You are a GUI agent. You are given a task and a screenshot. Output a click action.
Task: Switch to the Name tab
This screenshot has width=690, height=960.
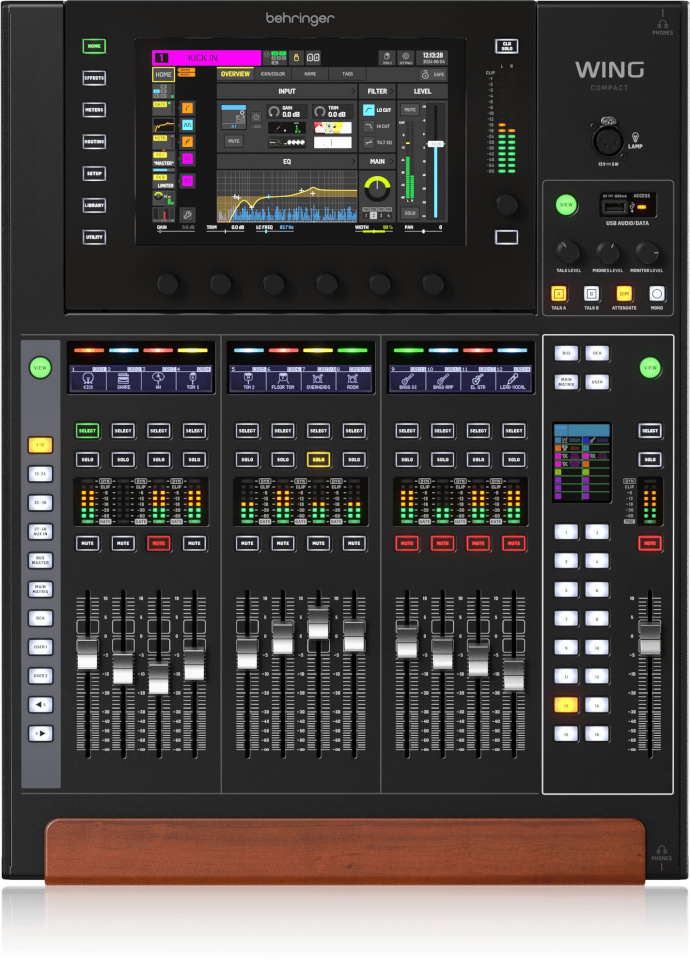click(310, 74)
